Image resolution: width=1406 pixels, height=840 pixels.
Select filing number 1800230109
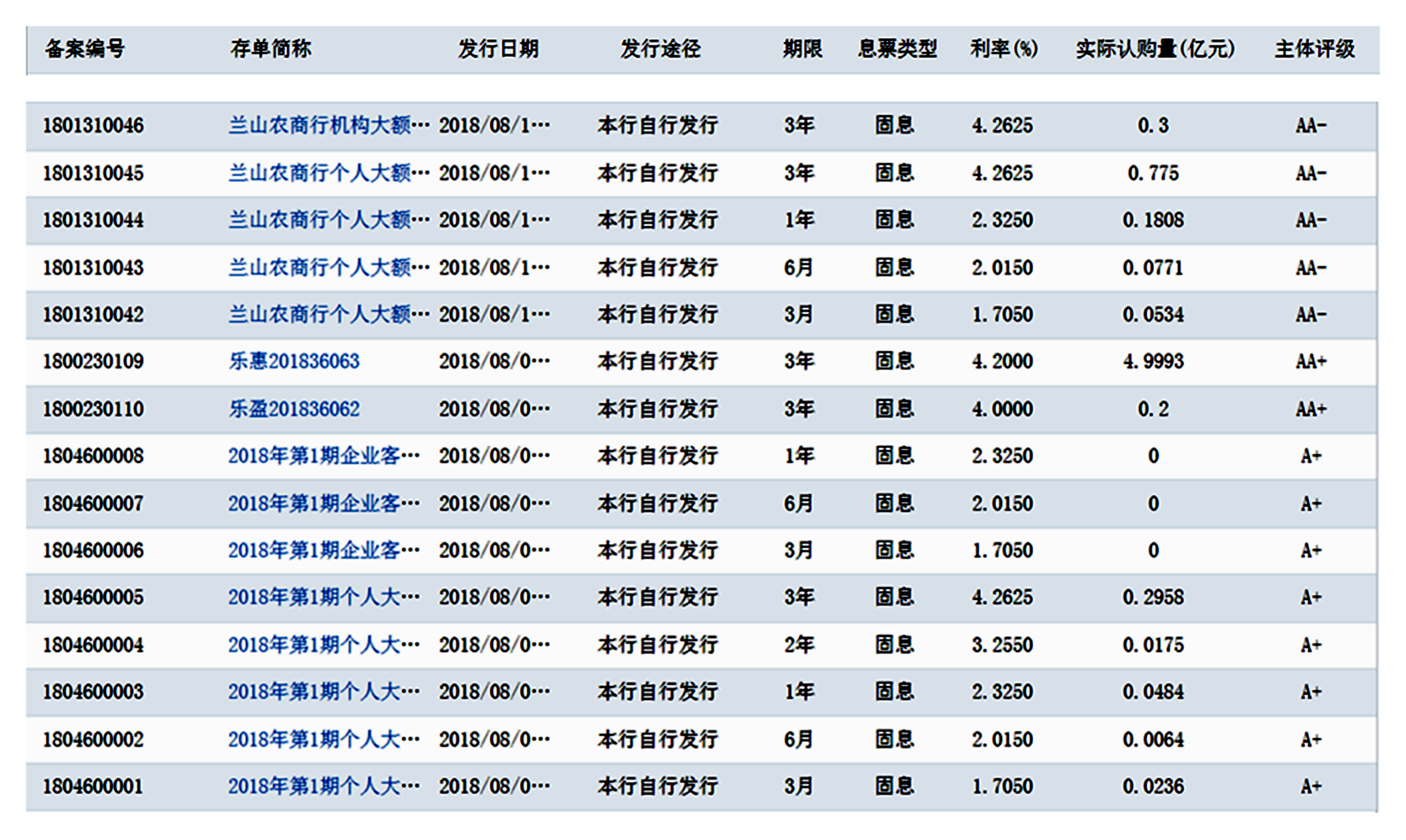pyautogui.click(x=93, y=362)
